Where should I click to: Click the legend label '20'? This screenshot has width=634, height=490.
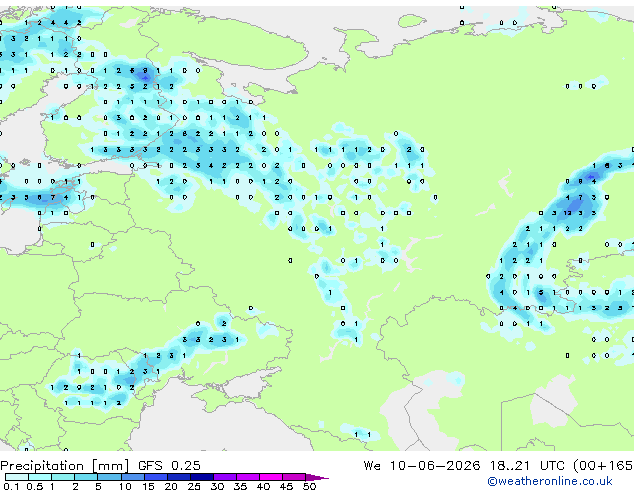coord(171,486)
